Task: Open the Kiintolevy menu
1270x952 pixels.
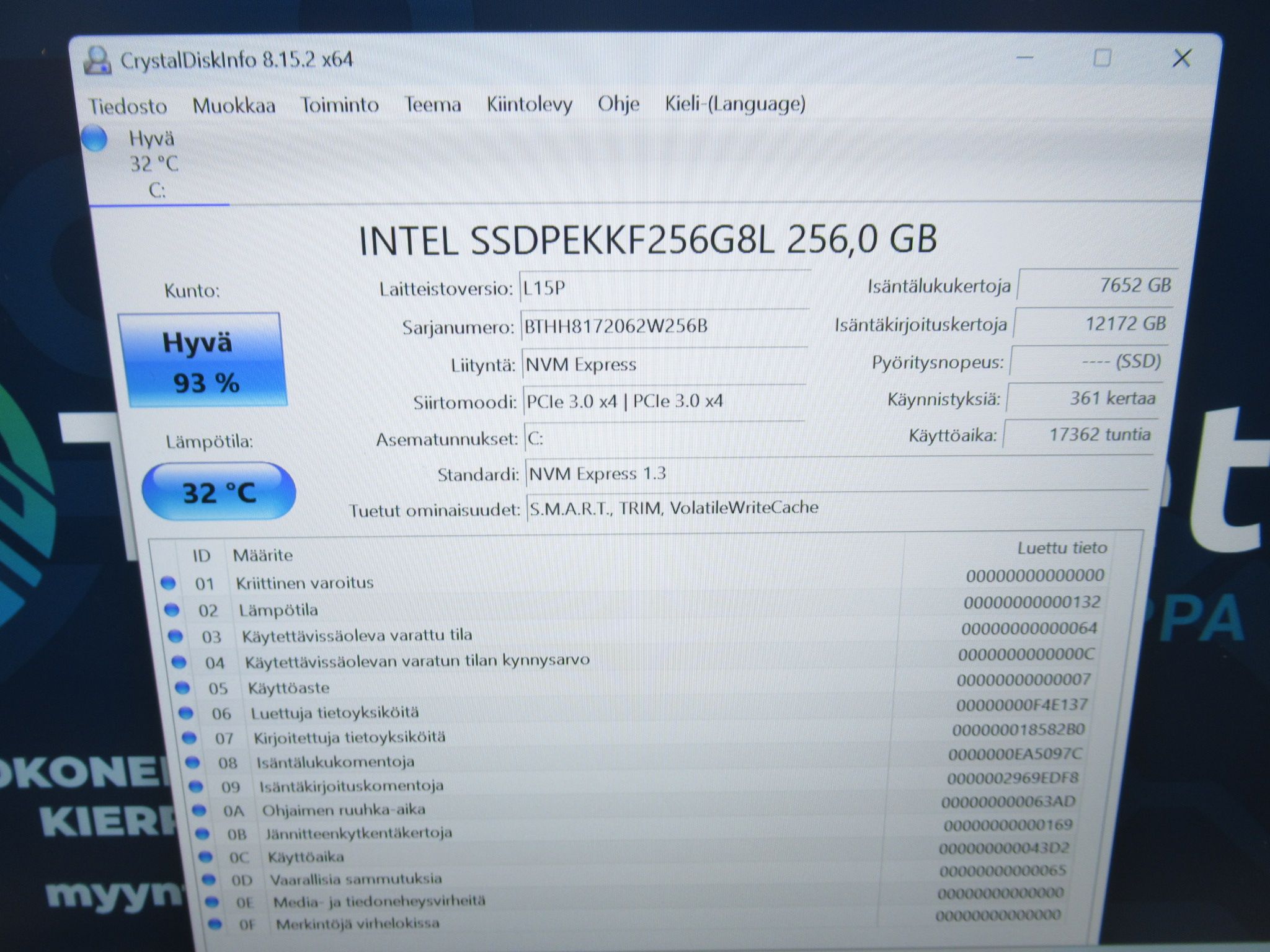Action: click(x=529, y=104)
